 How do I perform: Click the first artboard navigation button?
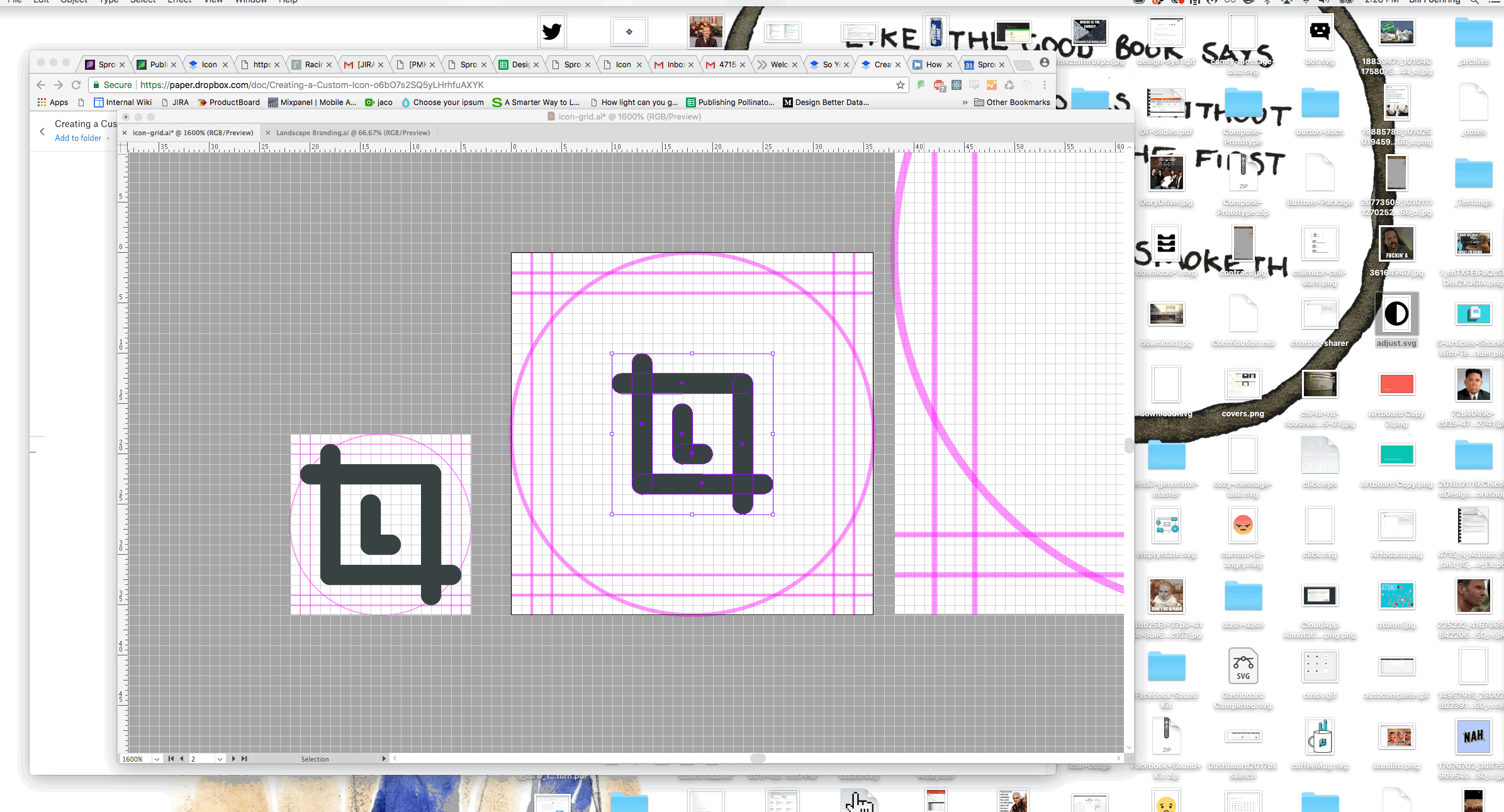[x=171, y=759]
